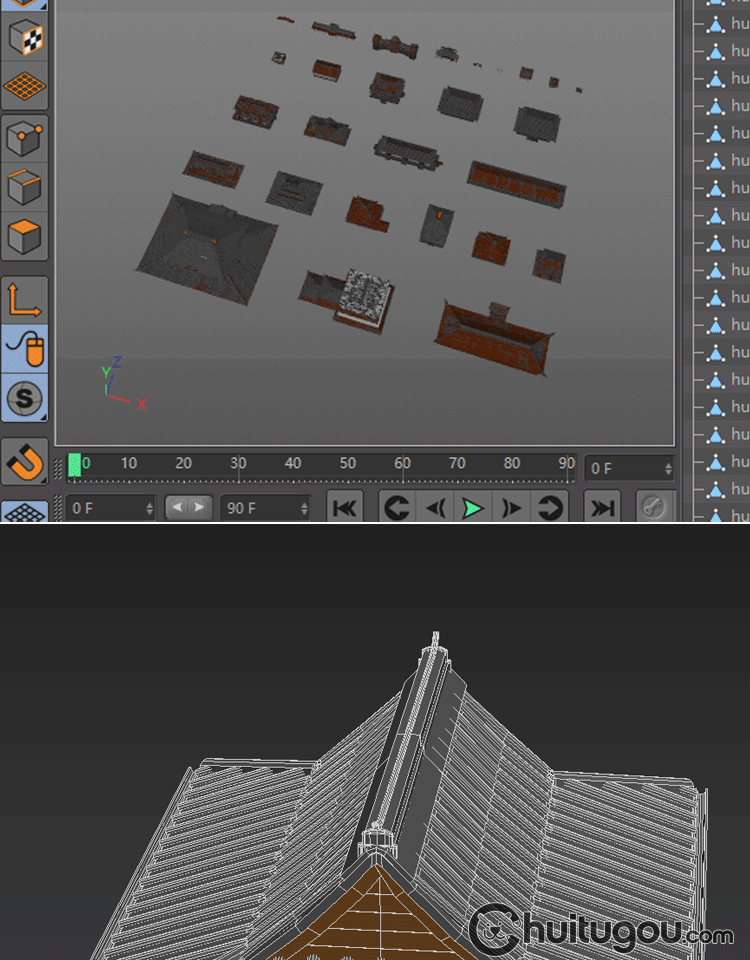Image resolution: width=750 pixels, height=960 pixels.
Task: Step forward one frame
Action: pyautogui.click(x=511, y=508)
